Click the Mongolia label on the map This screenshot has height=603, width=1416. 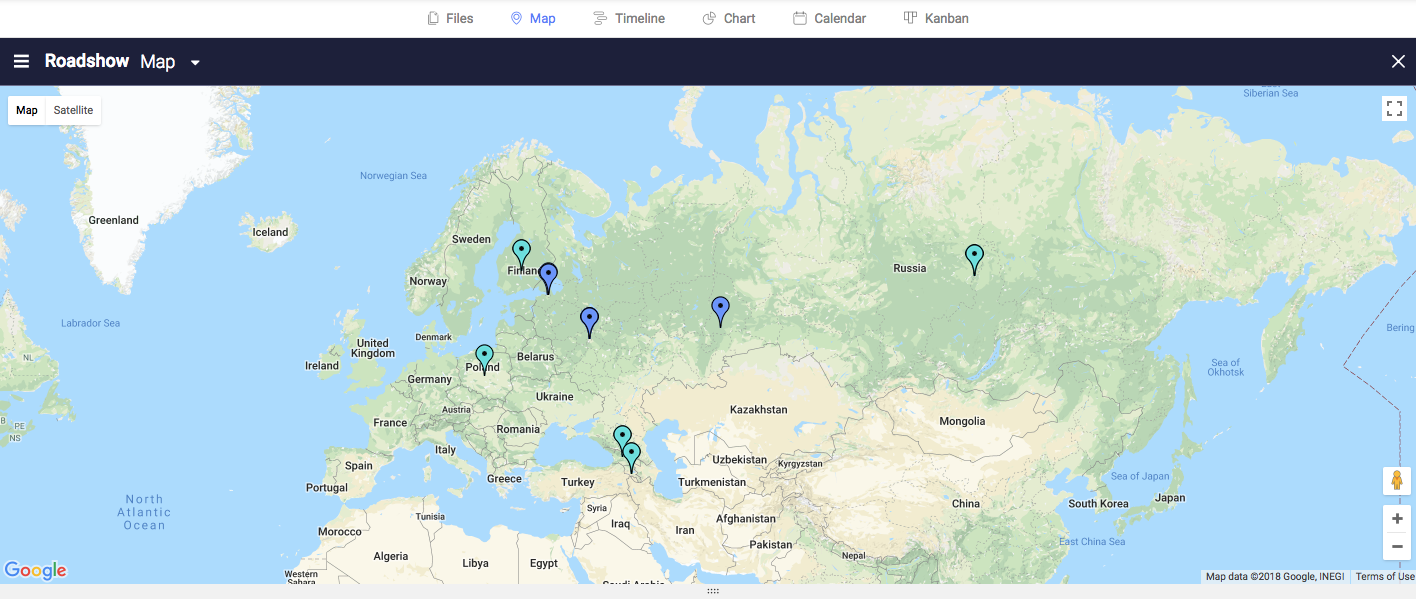pyautogui.click(x=962, y=422)
